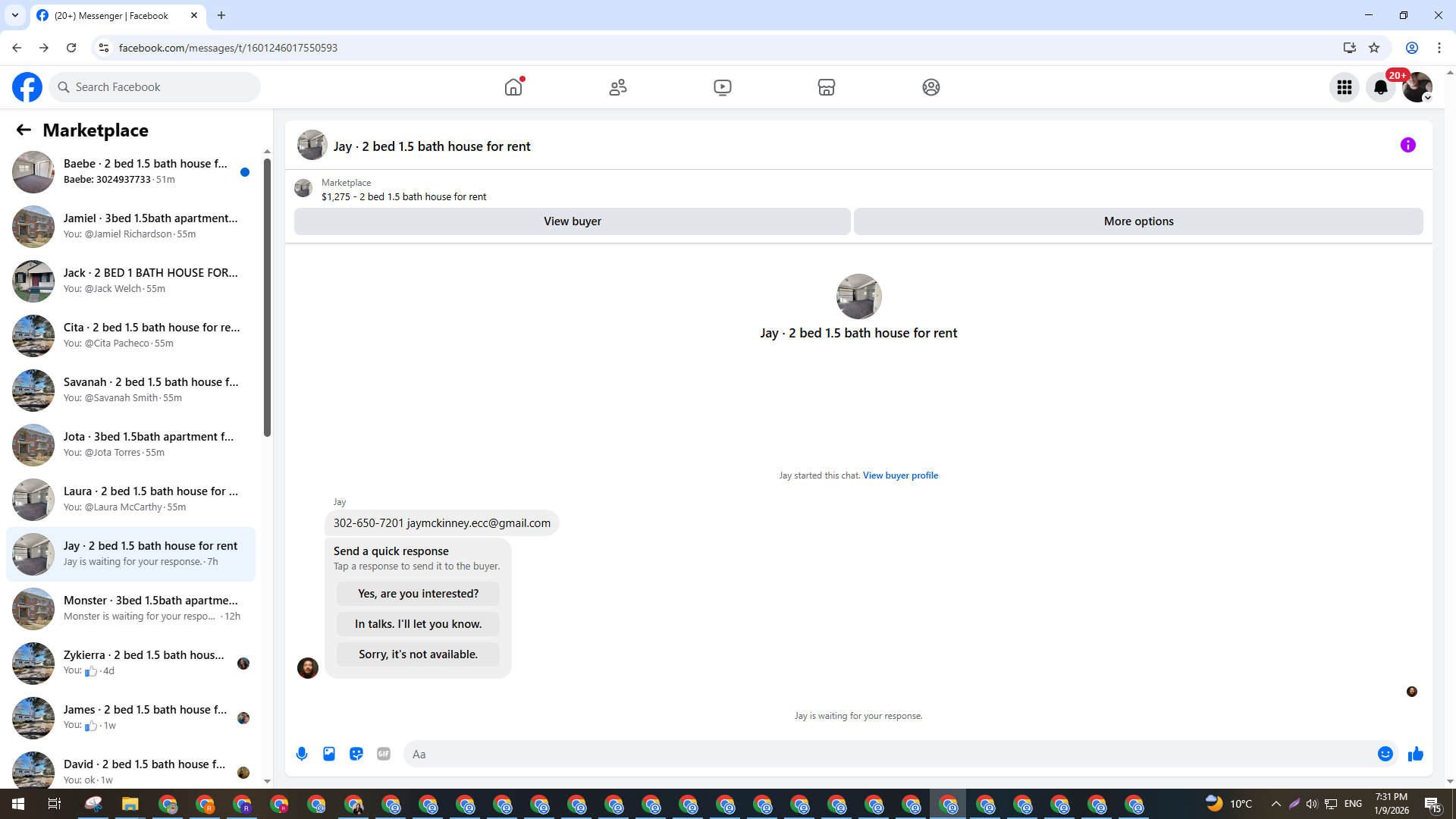
Task: Open View buyer profile link
Action: [900, 475]
